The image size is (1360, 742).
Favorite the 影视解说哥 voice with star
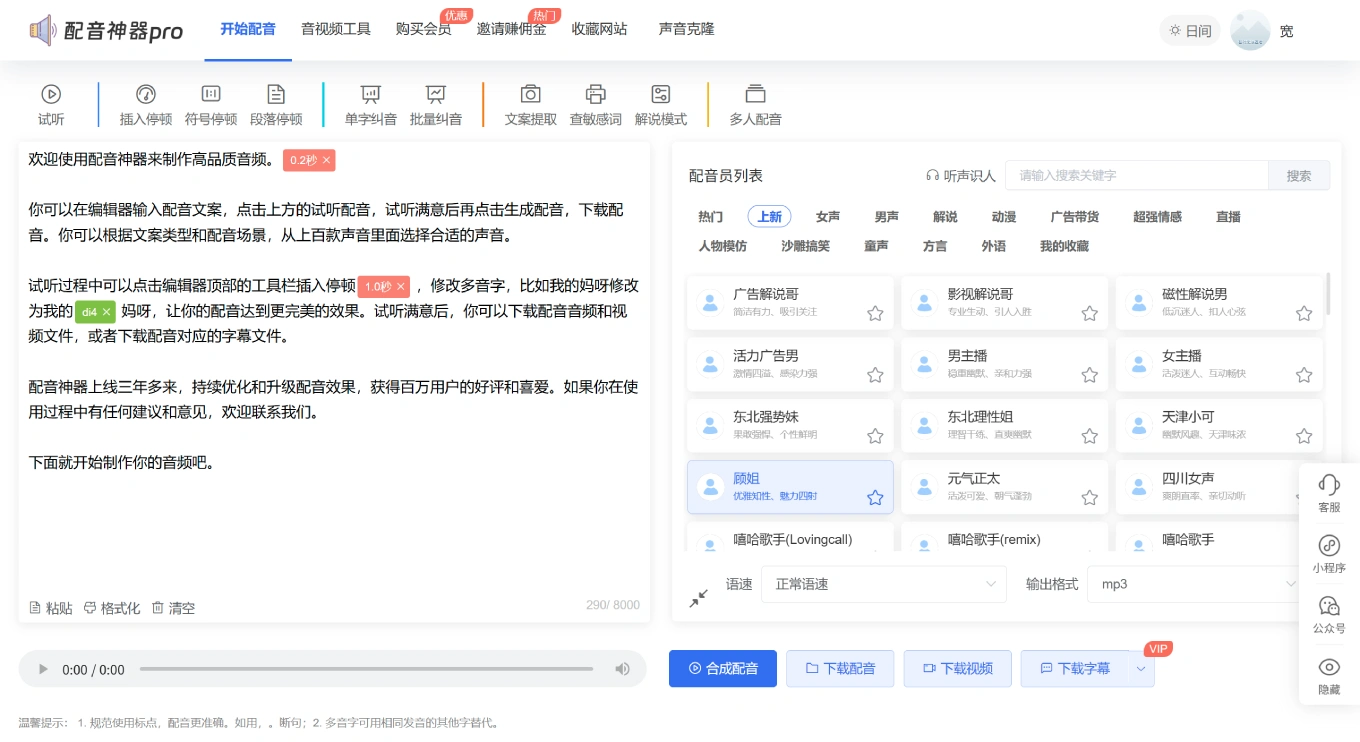[x=1090, y=313]
